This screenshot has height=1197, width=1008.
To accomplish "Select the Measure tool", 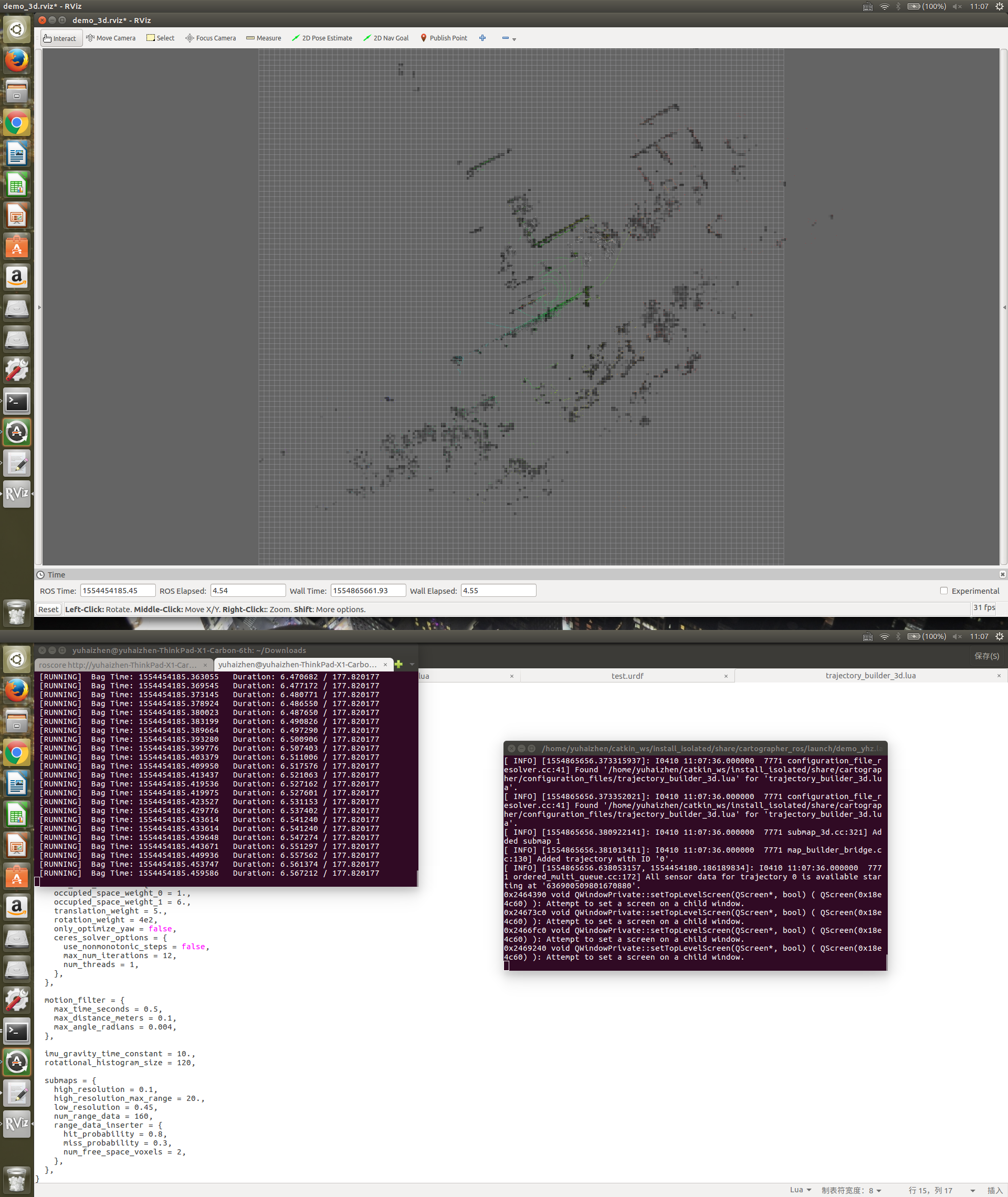I will coord(264,38).
